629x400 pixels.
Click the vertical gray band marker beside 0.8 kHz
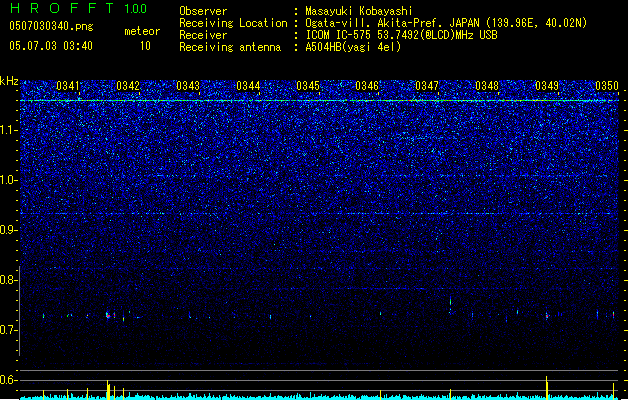coord(19,311)
